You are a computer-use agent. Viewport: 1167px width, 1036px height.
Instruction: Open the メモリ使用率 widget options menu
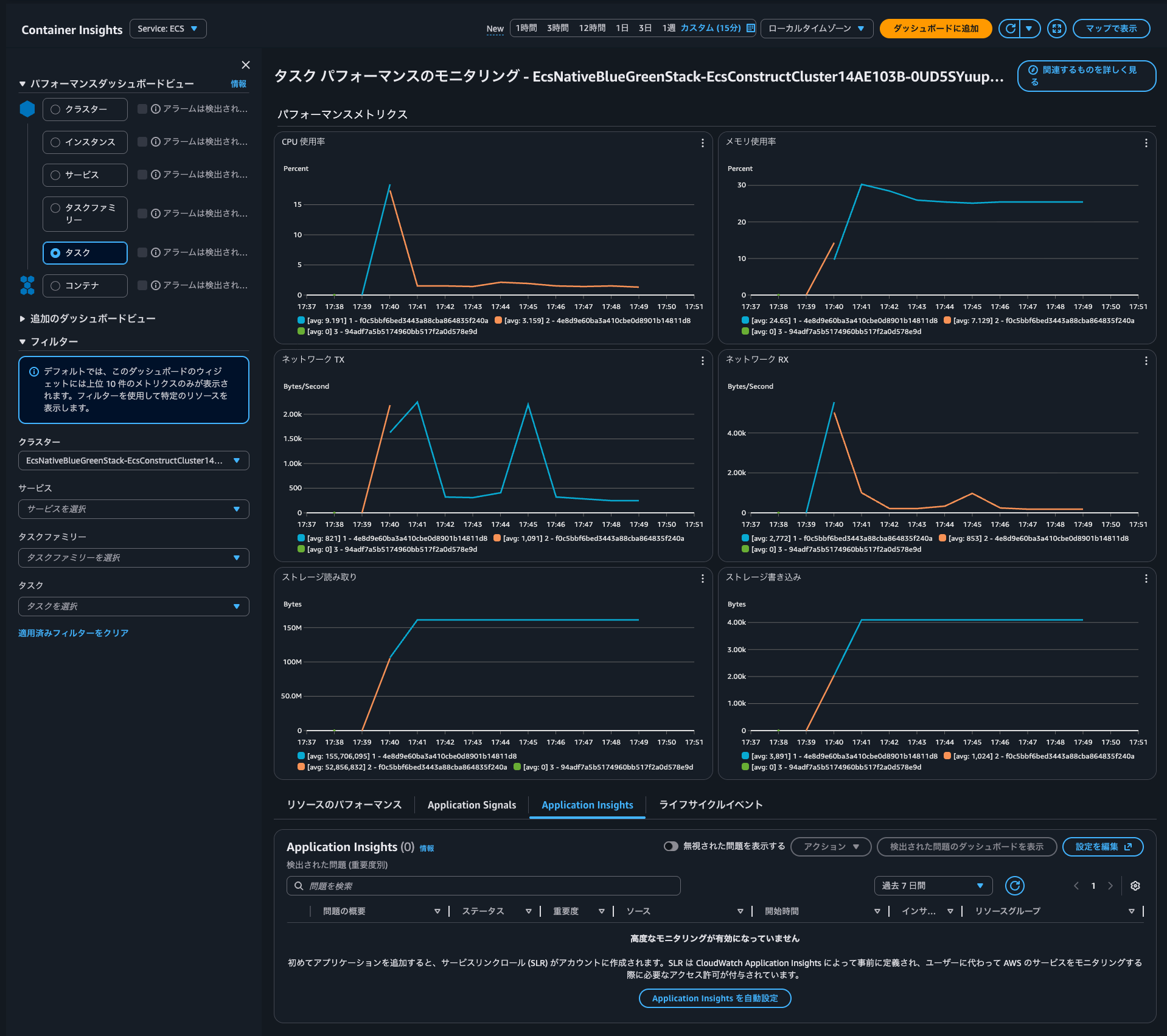pyautogui.click(x=1146, y=143)
